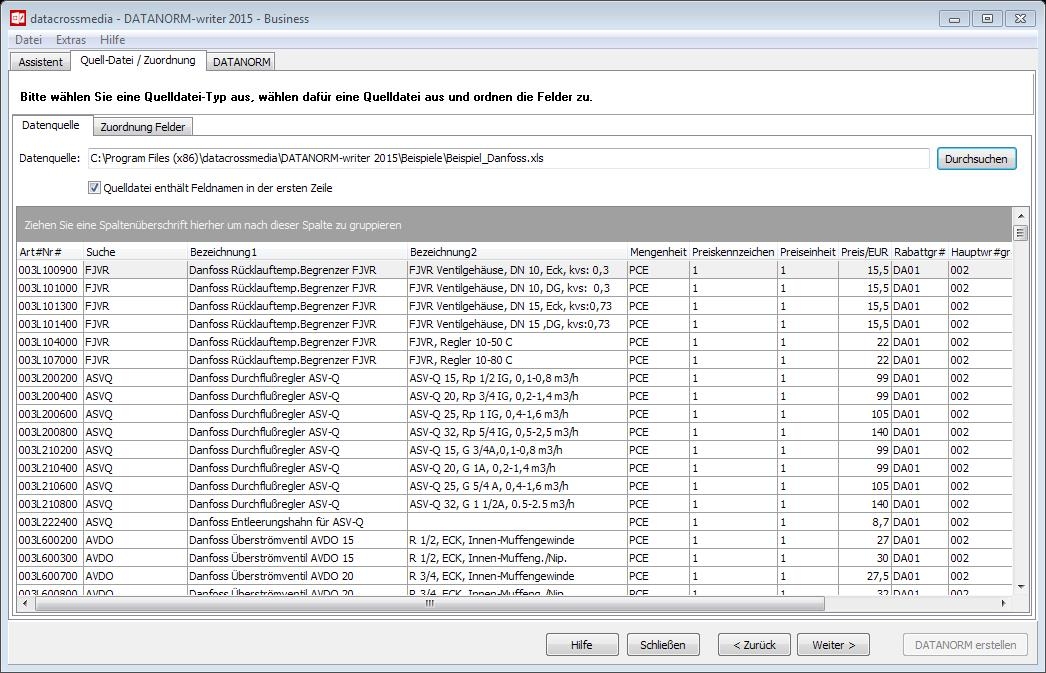1046x673 pixels.
Task: Select cell 003L600200
Action: [x=48, y=540]
